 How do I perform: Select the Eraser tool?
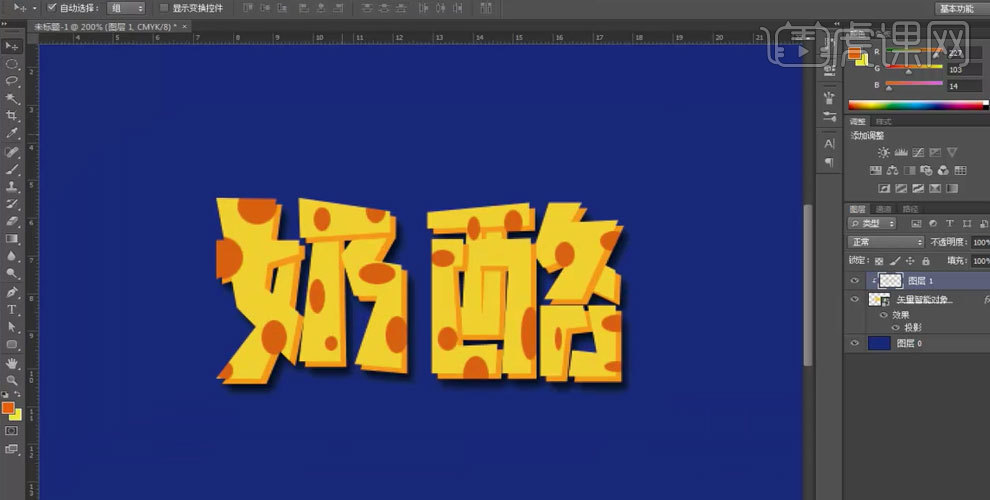click(x=12, y=221)
